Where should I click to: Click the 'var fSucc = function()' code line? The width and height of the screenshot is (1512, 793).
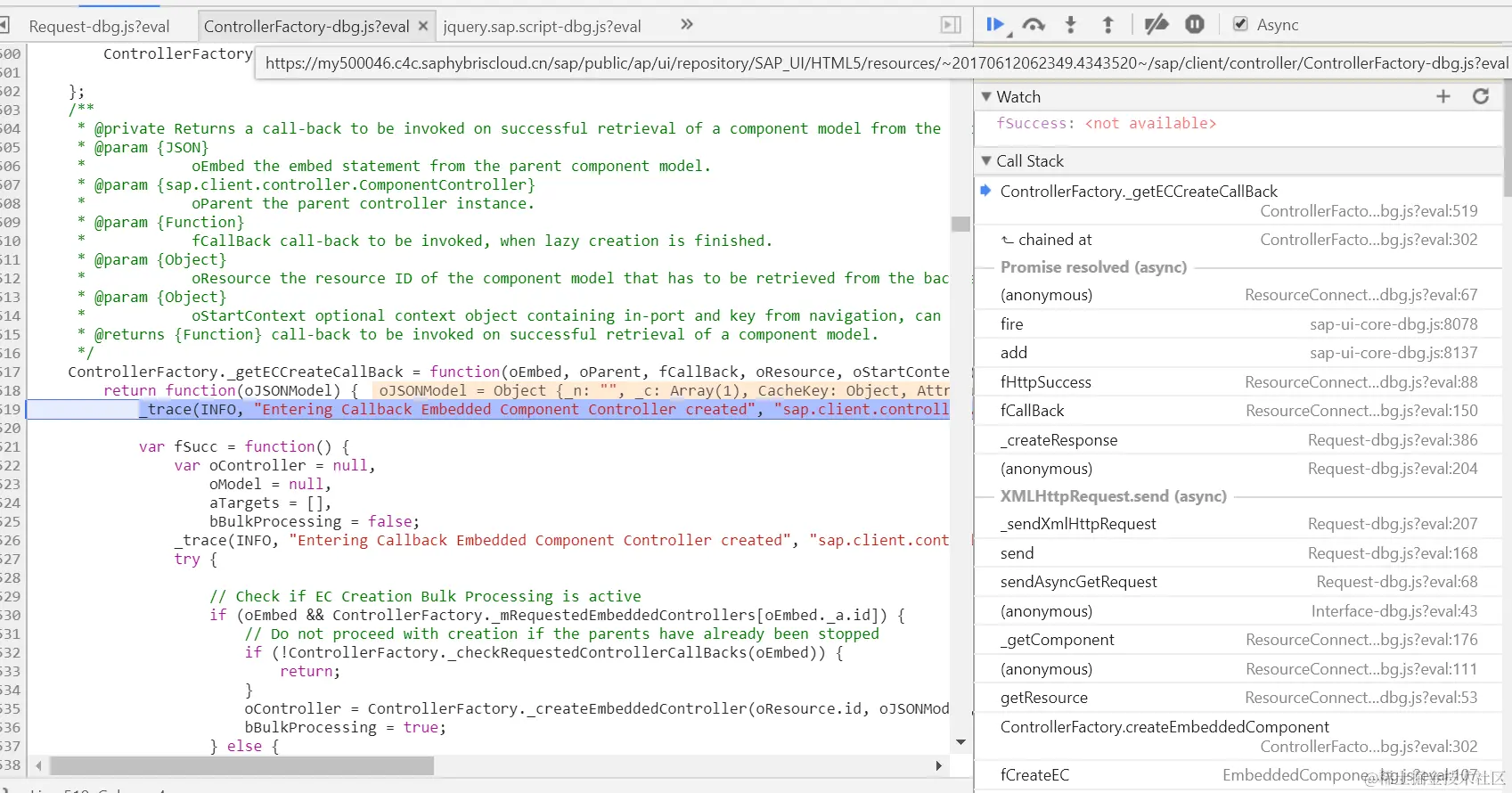[x=244, y=446]
